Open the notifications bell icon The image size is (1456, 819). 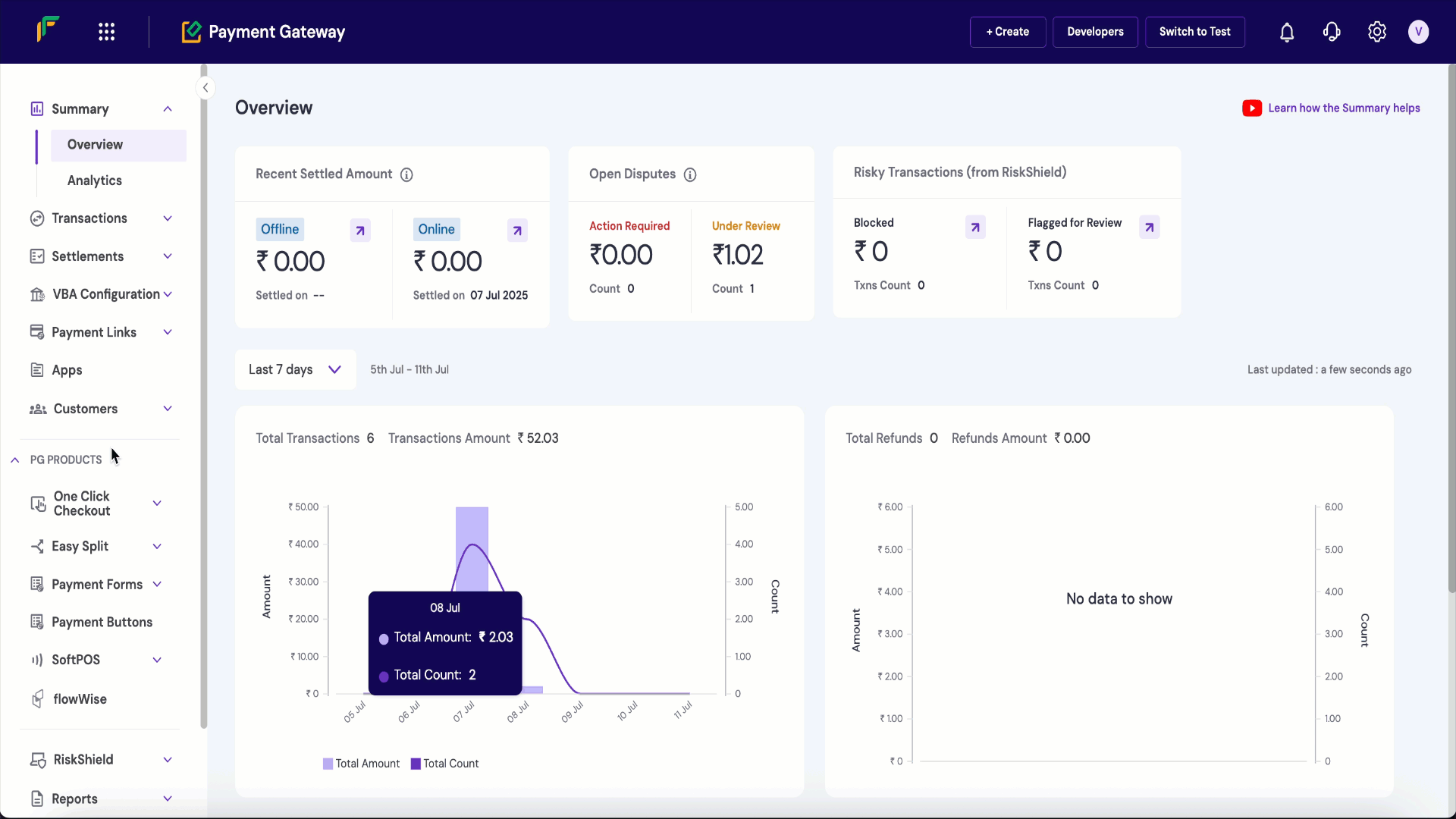click(1287, 32)
